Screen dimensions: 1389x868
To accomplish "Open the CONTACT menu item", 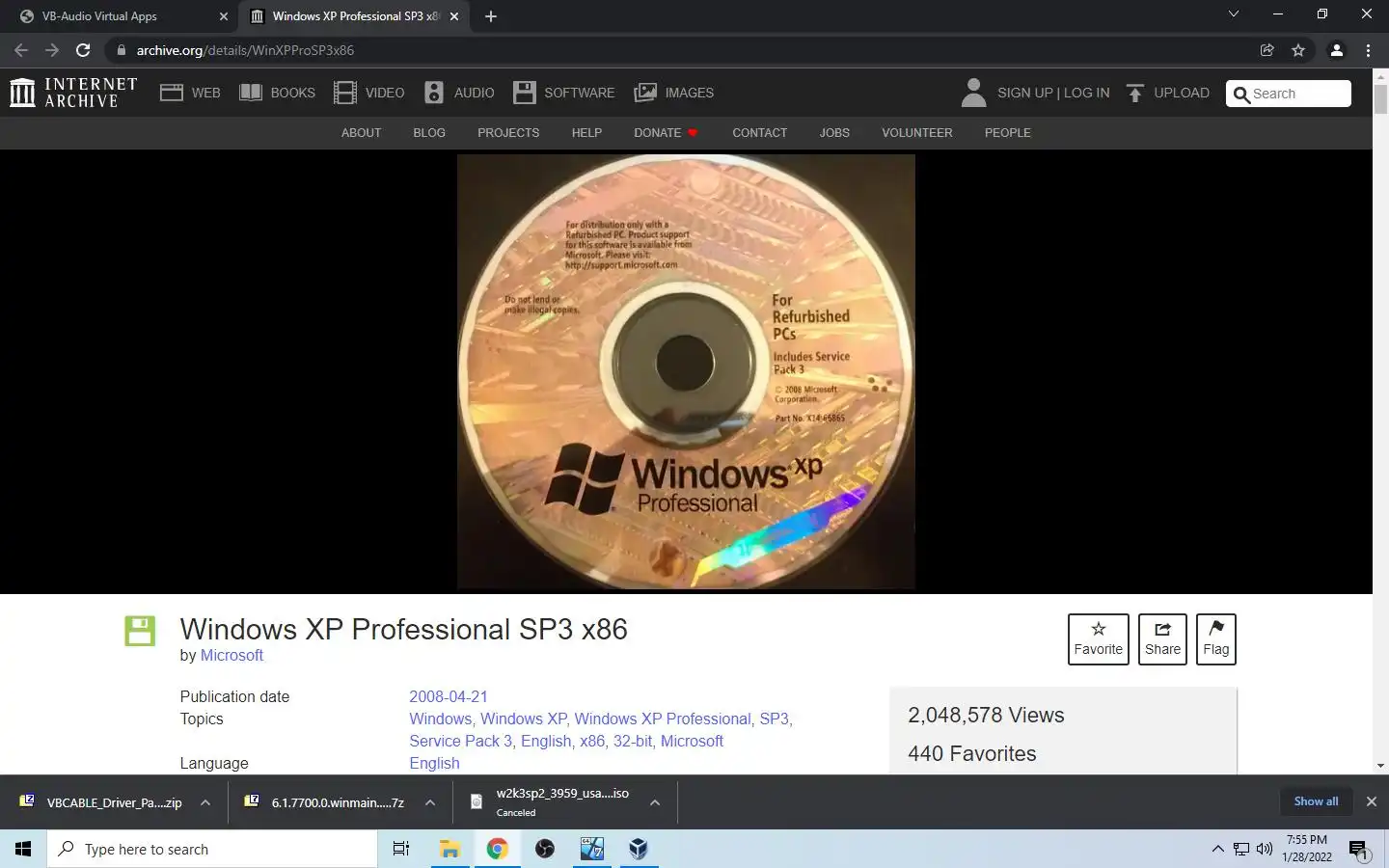I will 759,133.
